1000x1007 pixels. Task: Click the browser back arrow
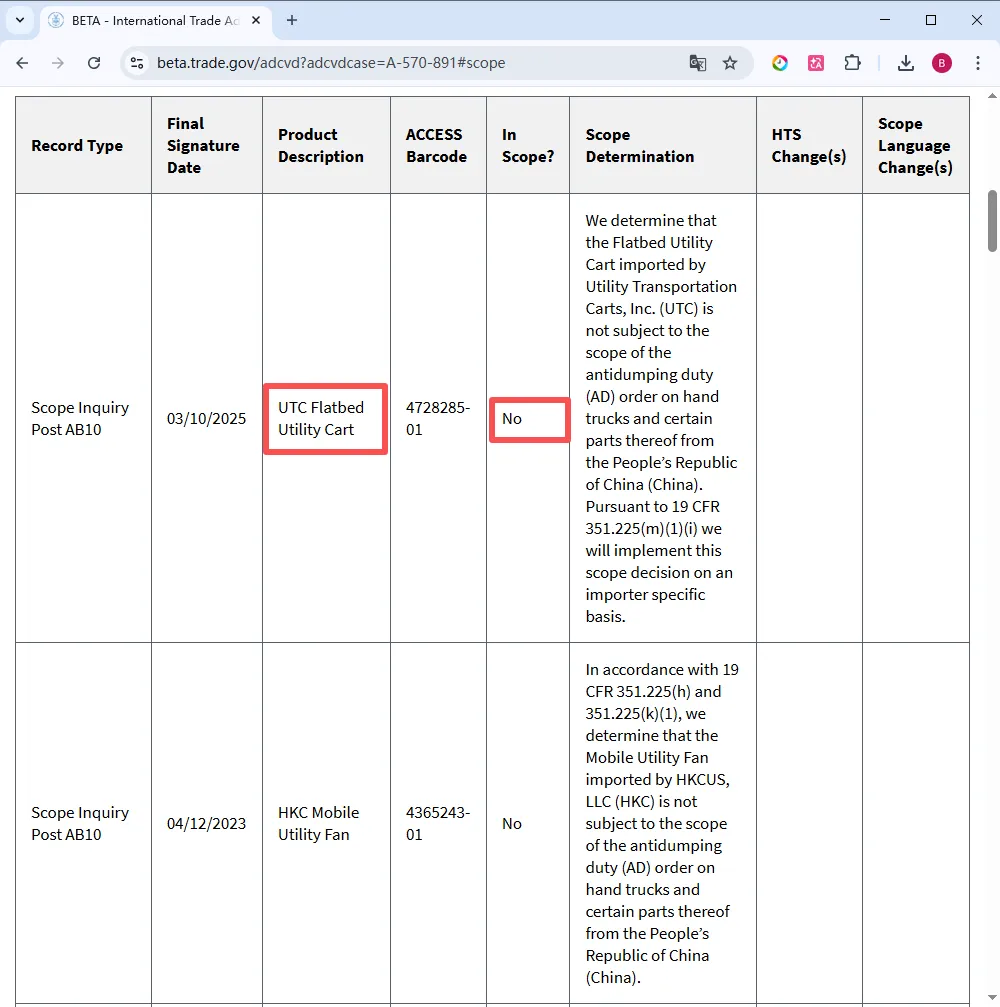pyautogui.click(x=22, y=63)
